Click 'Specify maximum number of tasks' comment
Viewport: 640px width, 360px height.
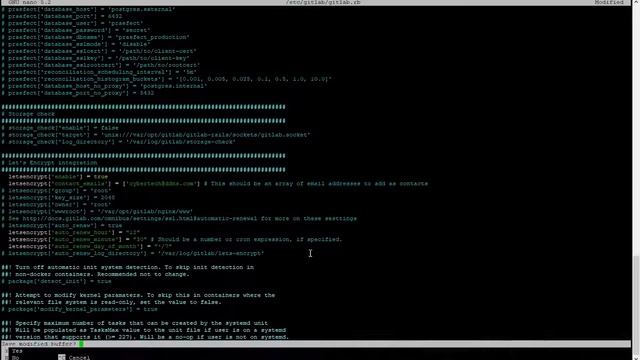(134, 323)
